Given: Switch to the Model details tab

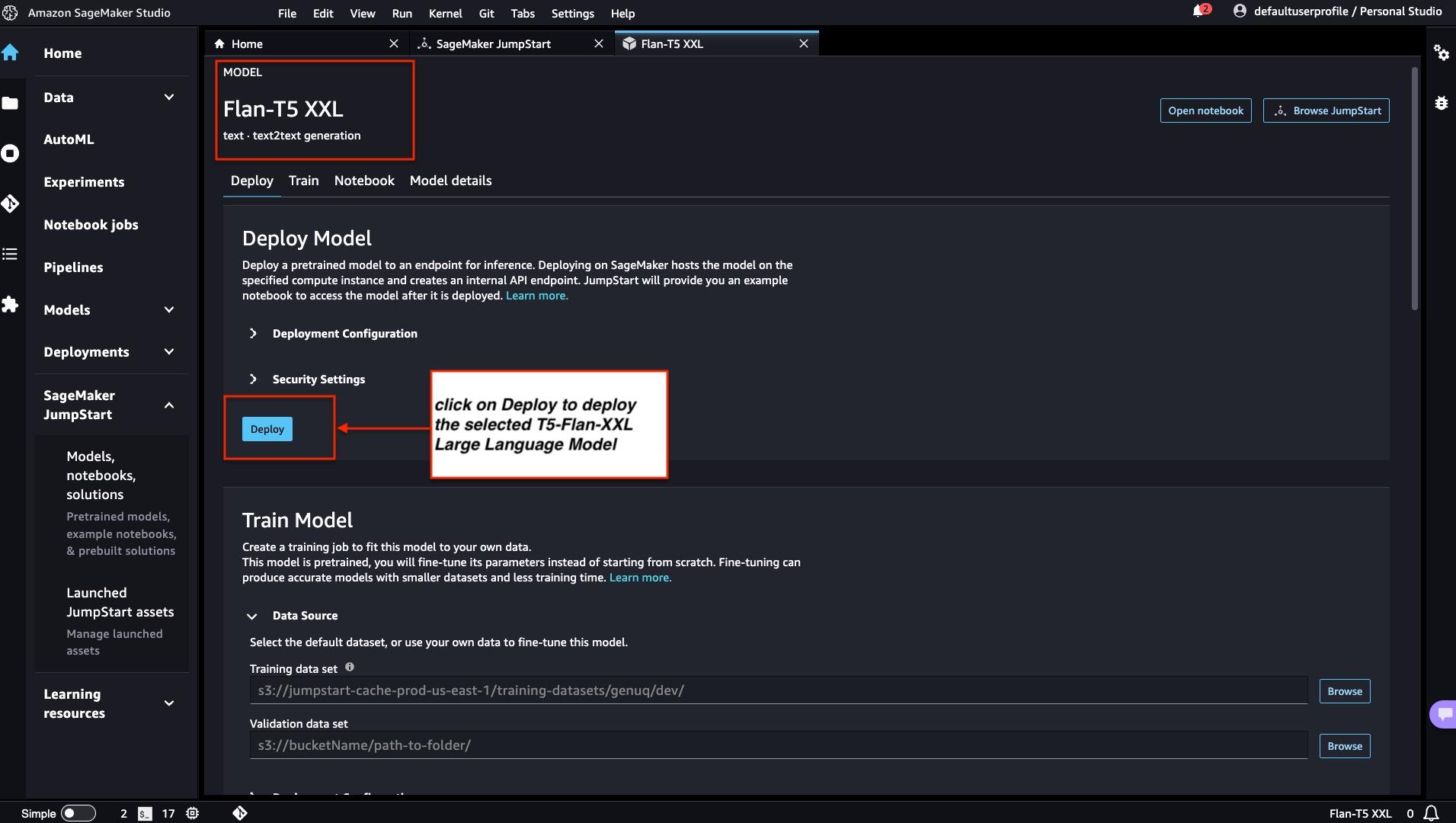Looking at the screenshot, I should [x=450, y=181].
